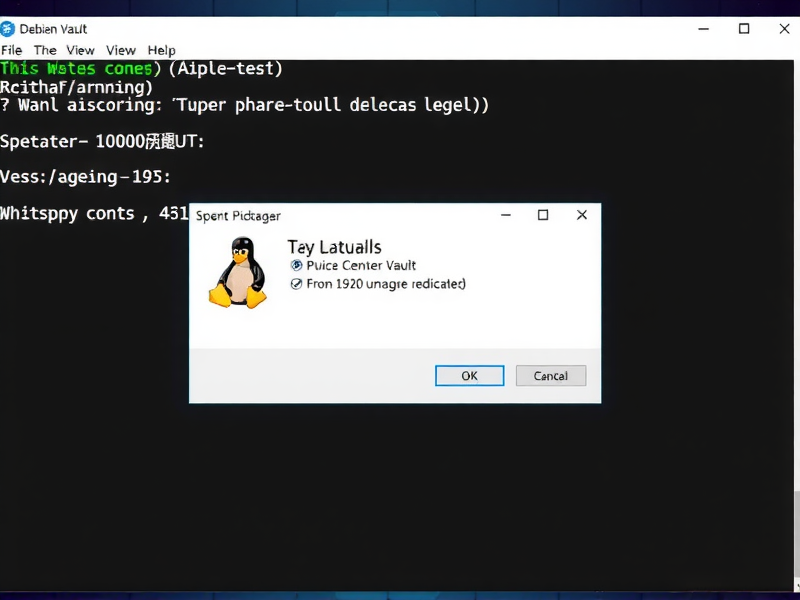Toggle the Fron 1920 unagre redicated checkbox

296,284
